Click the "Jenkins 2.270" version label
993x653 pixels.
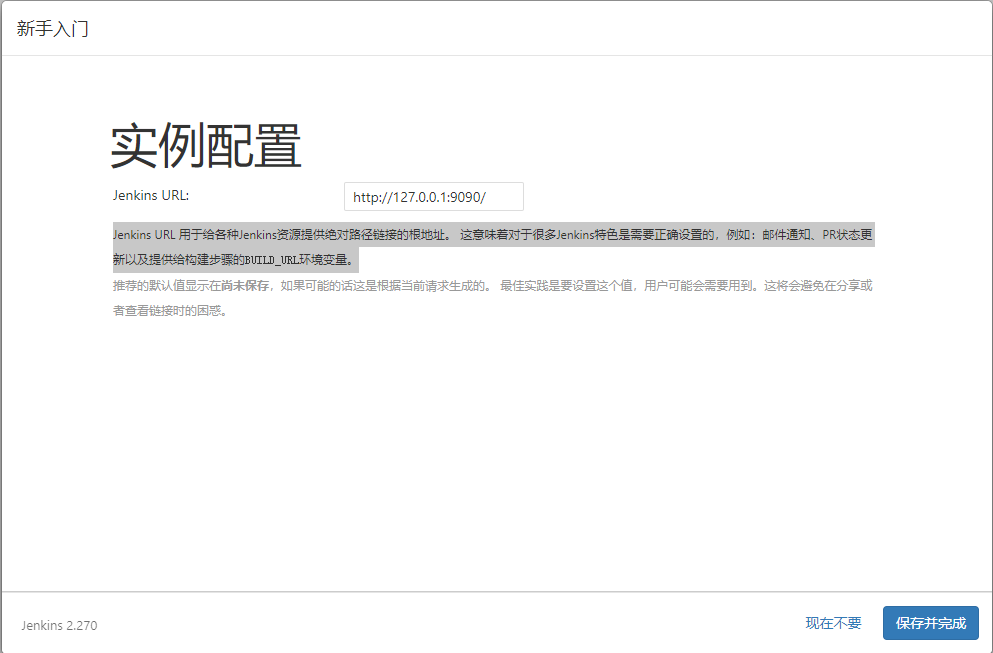[x=57, y=625]
